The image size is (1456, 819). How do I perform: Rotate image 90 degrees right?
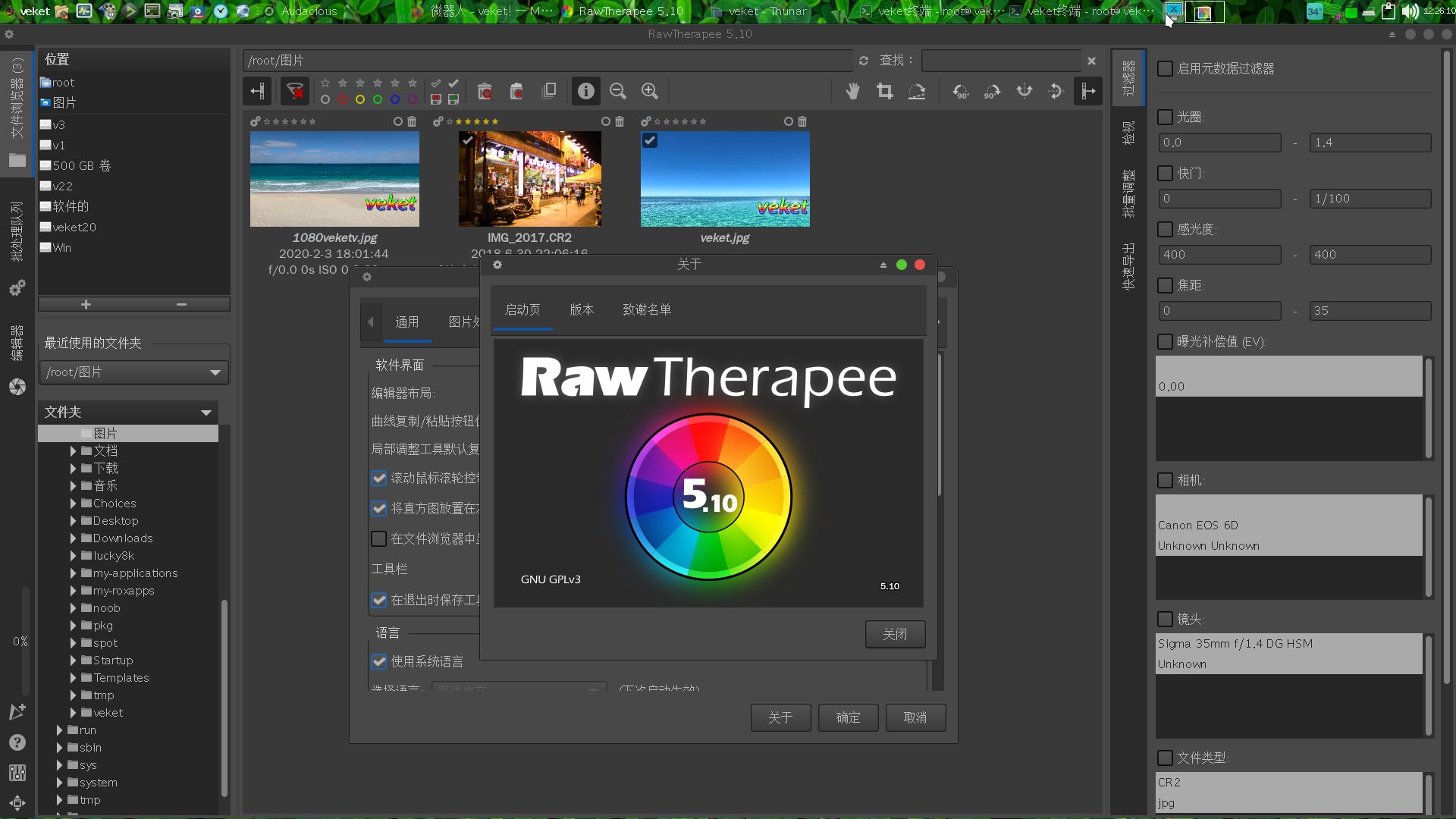coord(992,92)
